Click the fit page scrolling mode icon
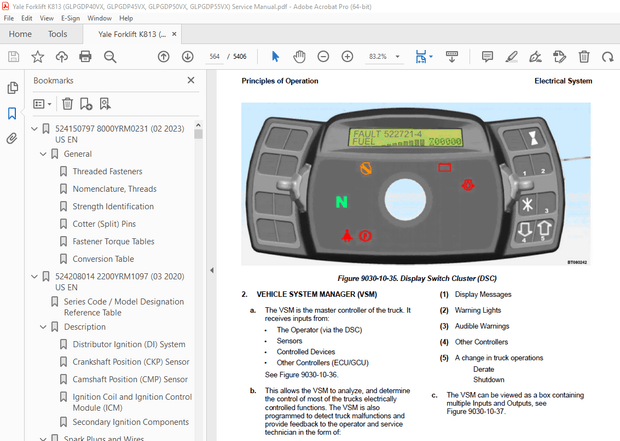Viewport: 620px width, 441px height. tap(421, 57)
